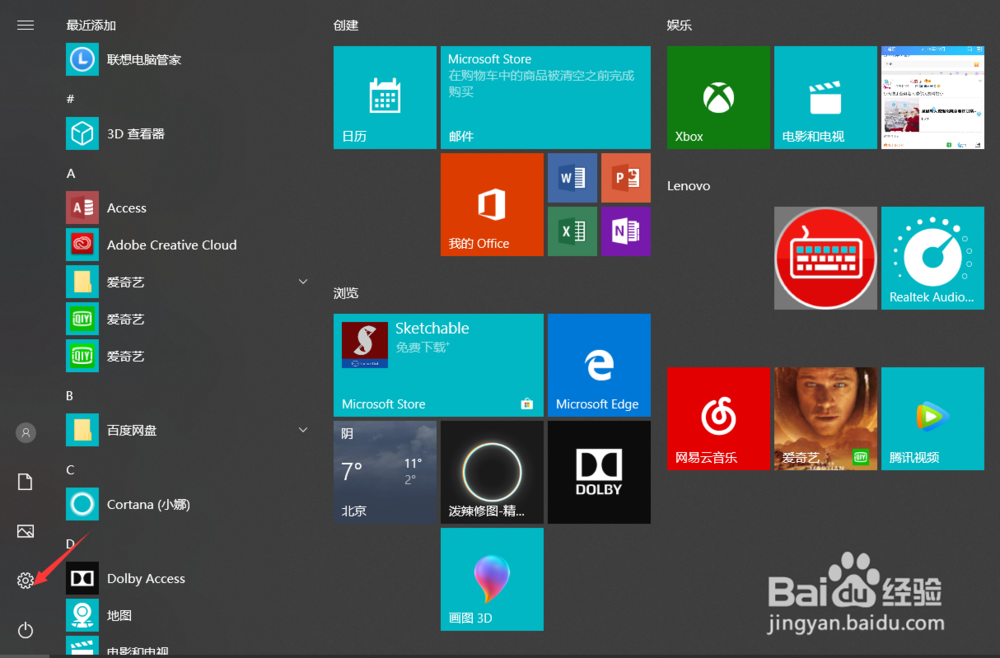Image resolution: width=1000 pixels, height=658 pixels.
Task: Click the 娱乐 group heading
Action: [679, 26]
